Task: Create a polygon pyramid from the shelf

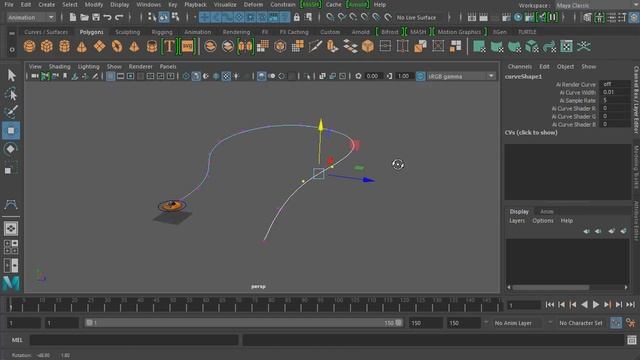Action: coord(134,47)
